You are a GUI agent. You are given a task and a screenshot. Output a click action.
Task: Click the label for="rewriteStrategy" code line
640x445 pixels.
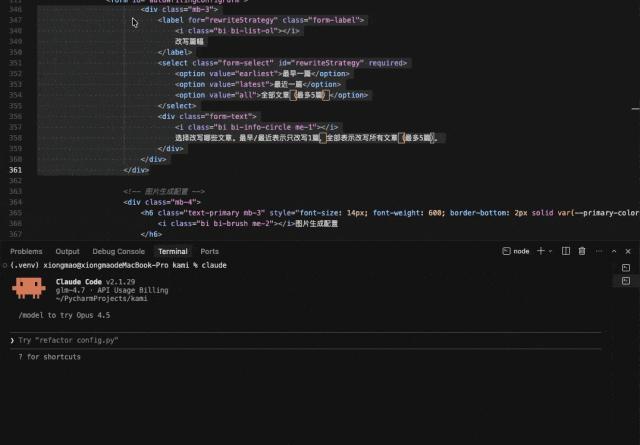[x=261, y=20]
